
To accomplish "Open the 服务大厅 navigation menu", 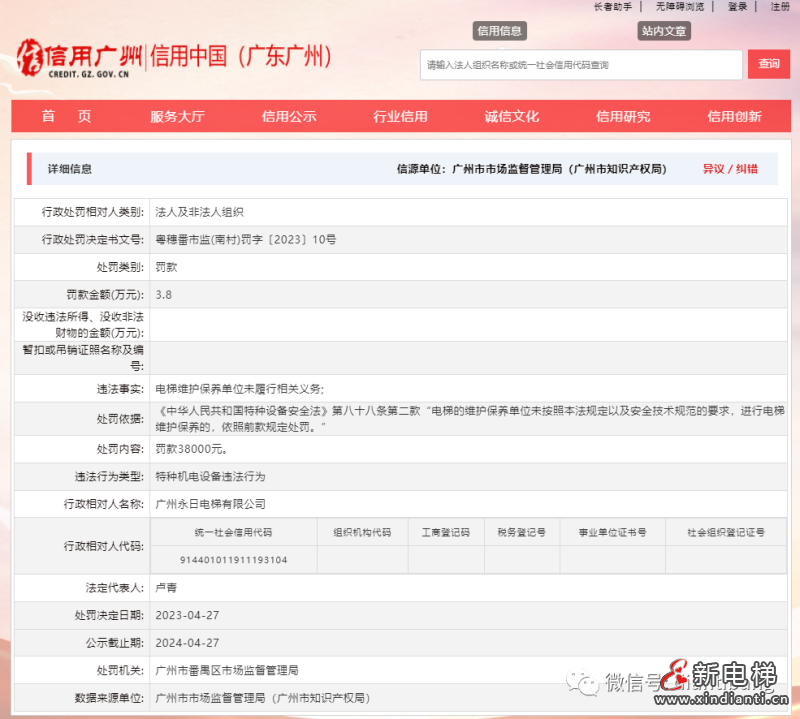I will [176, 116].
